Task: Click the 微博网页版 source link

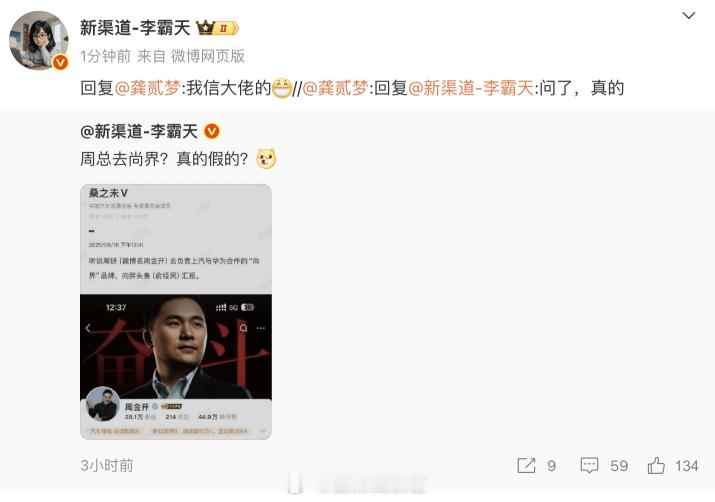Action: pos(208,56)
